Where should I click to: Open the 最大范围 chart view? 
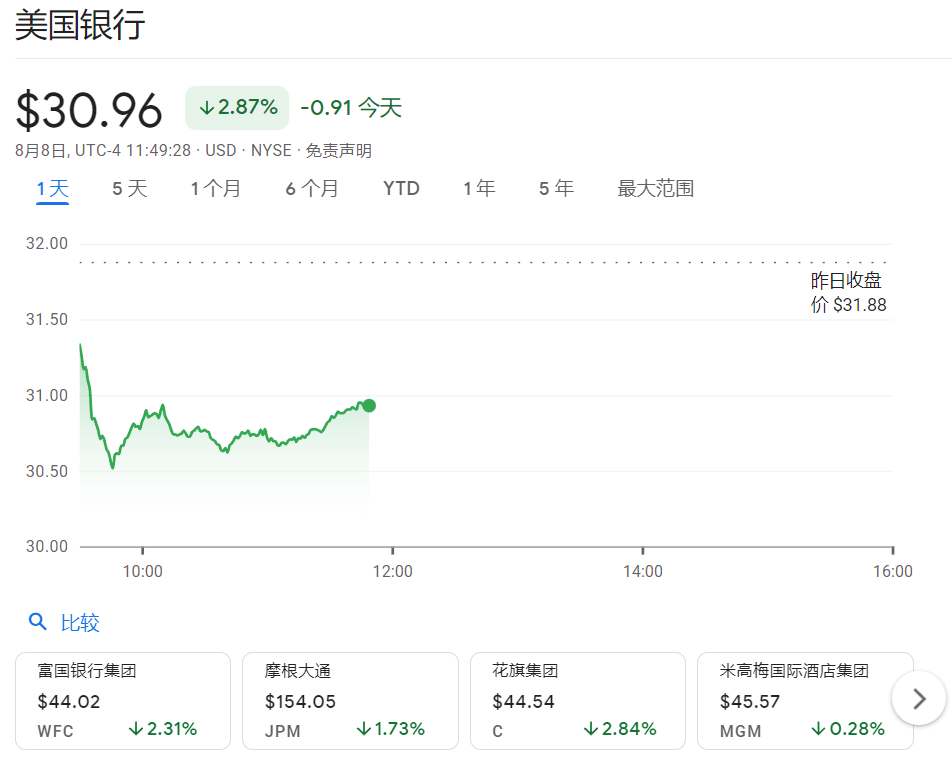(655, 188)
